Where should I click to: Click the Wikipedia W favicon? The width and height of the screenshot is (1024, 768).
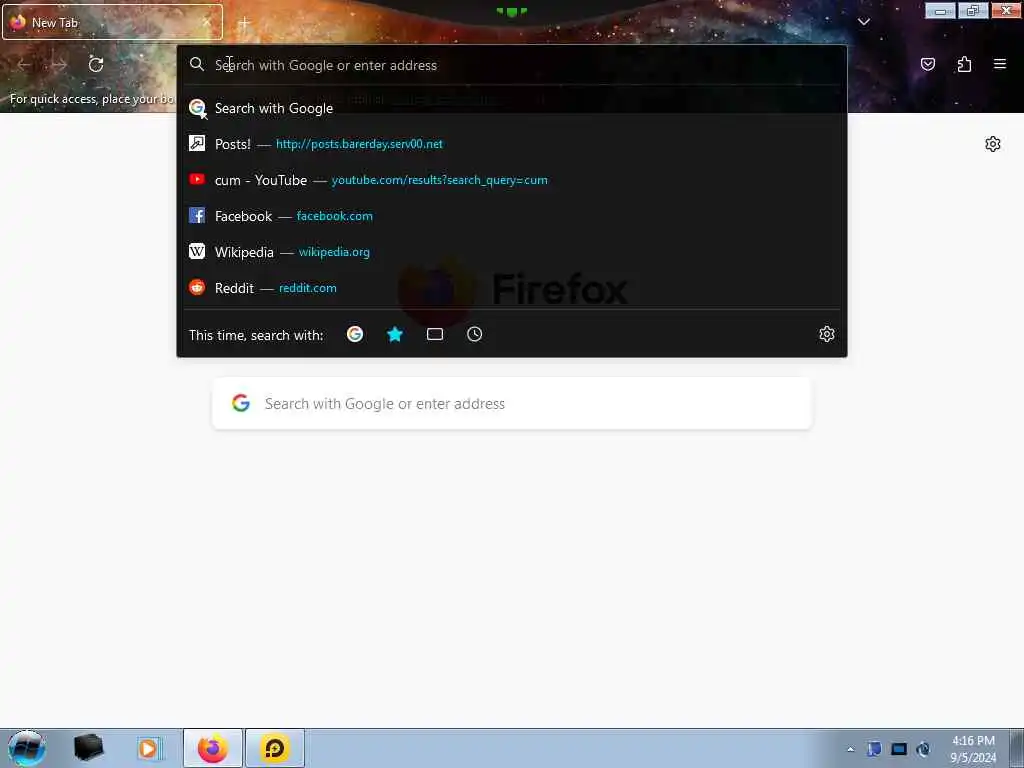pos(197,251)
